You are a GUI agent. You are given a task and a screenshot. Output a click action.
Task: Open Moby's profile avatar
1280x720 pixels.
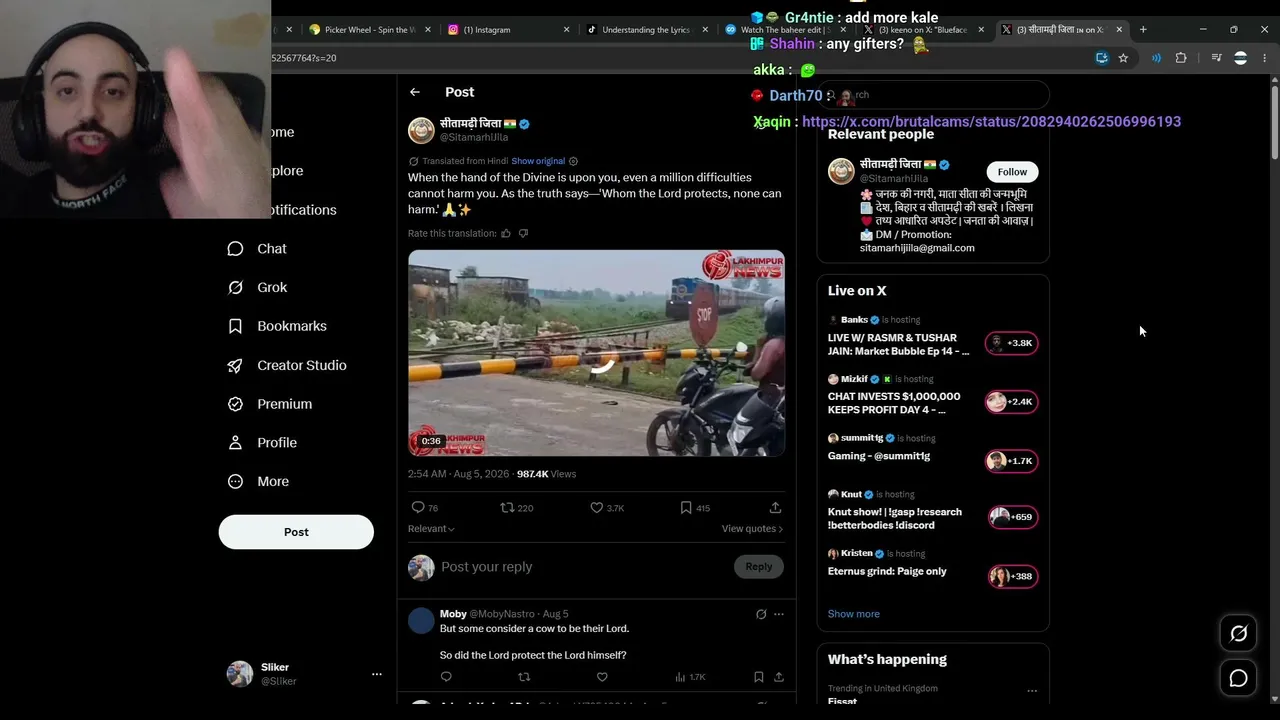(x=421, y=620)
